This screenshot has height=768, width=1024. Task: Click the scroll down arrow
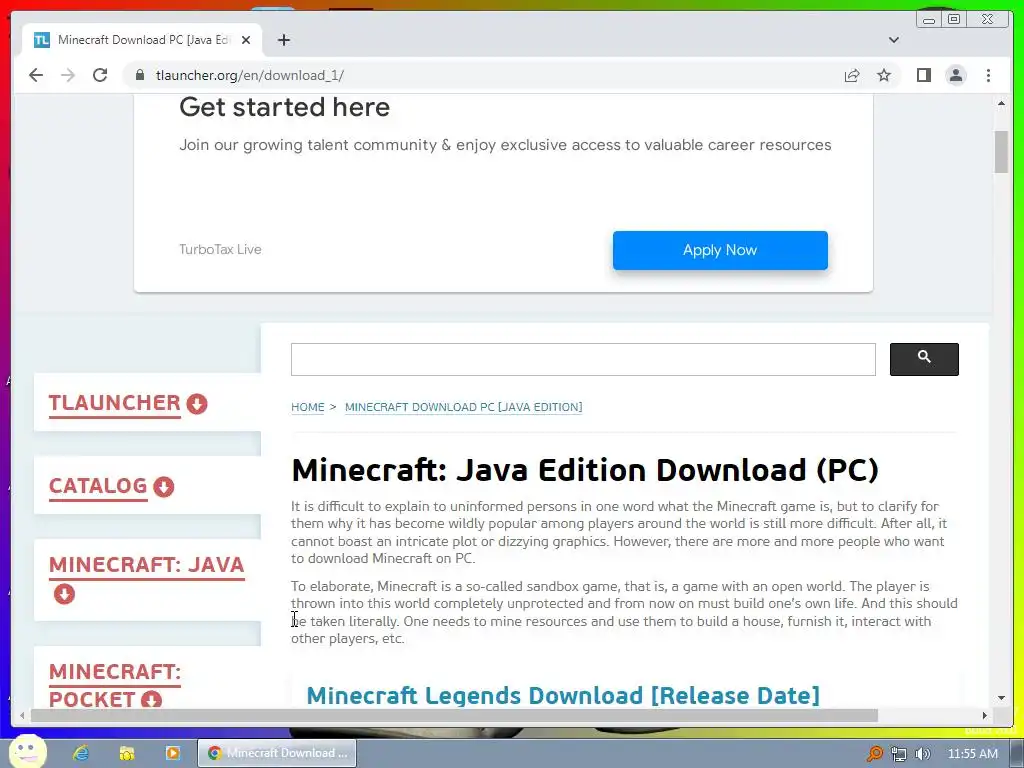pos(1001,698)
